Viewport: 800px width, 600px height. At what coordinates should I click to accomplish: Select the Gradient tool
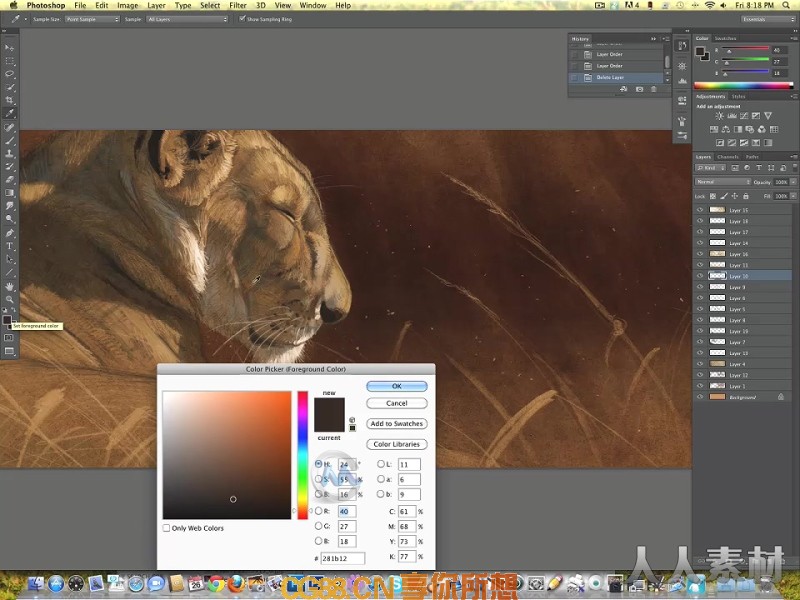[9, 193]
